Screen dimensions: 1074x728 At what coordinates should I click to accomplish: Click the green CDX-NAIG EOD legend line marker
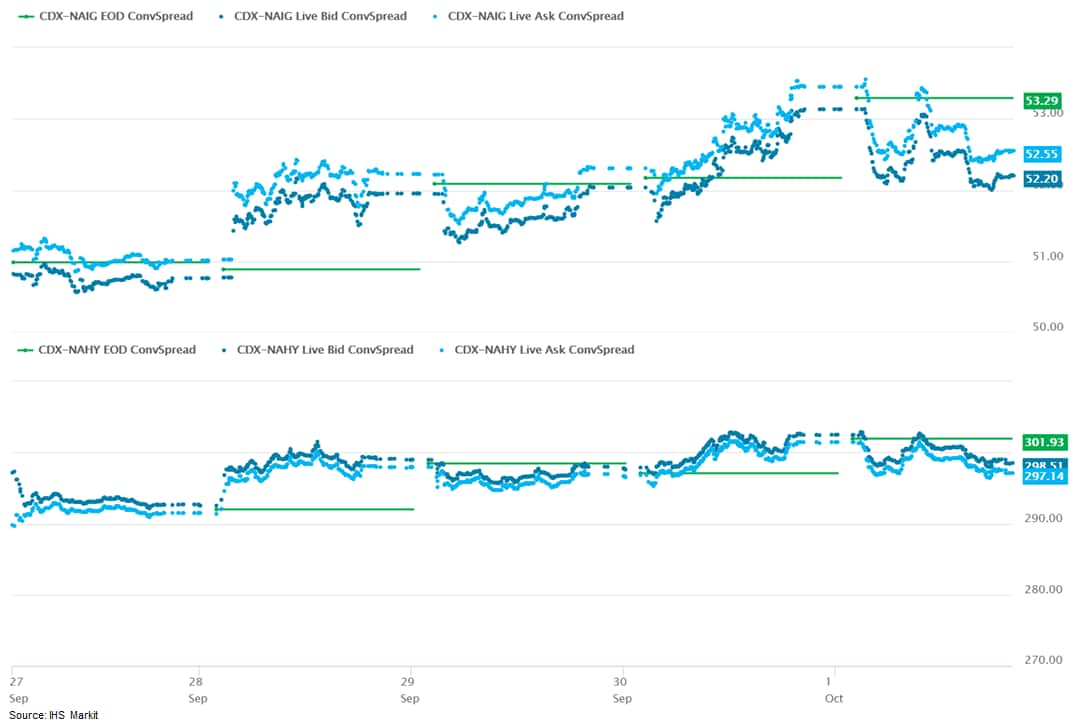pos(24,16)
